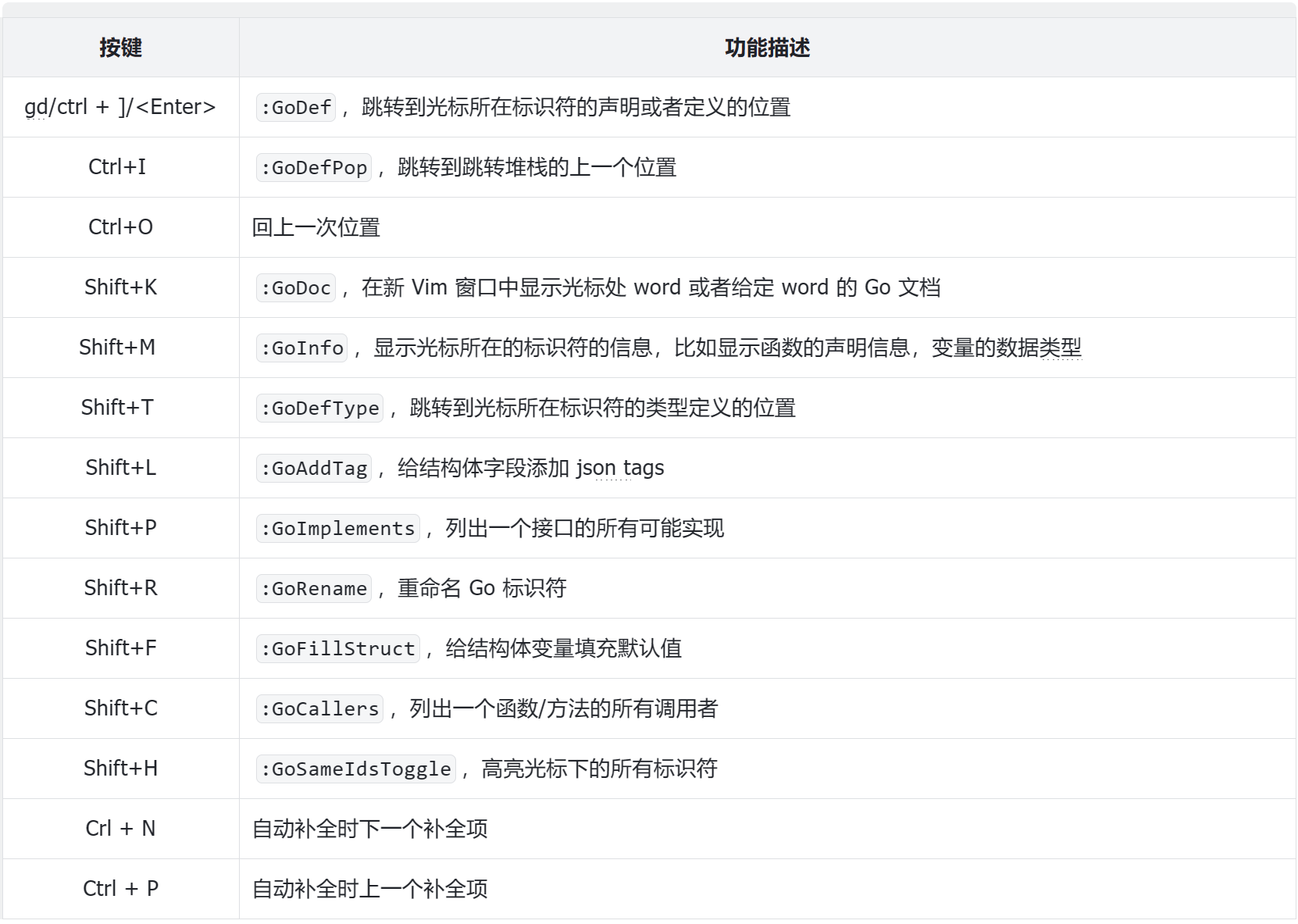Click the :GoRename command label
The image size is (1298, 924).
point(313,588)
